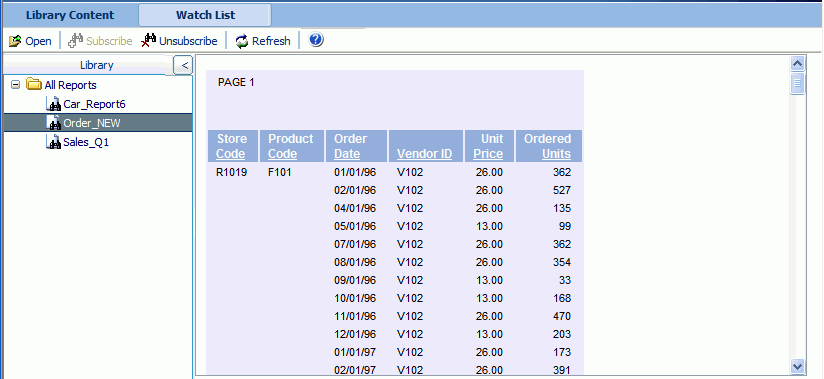Click the Sales_Q1 report icon
The width and height of the screenshot is (824, 379).
(54, 142)
